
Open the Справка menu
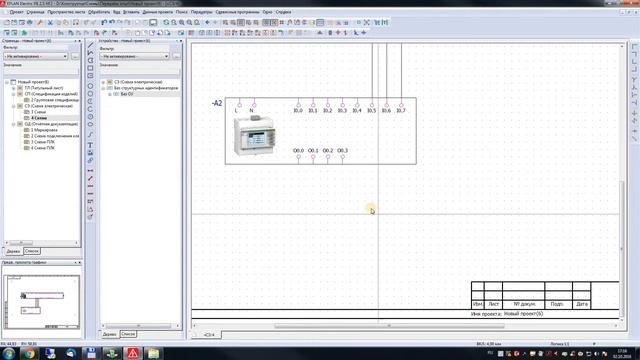tap(283, 12)
